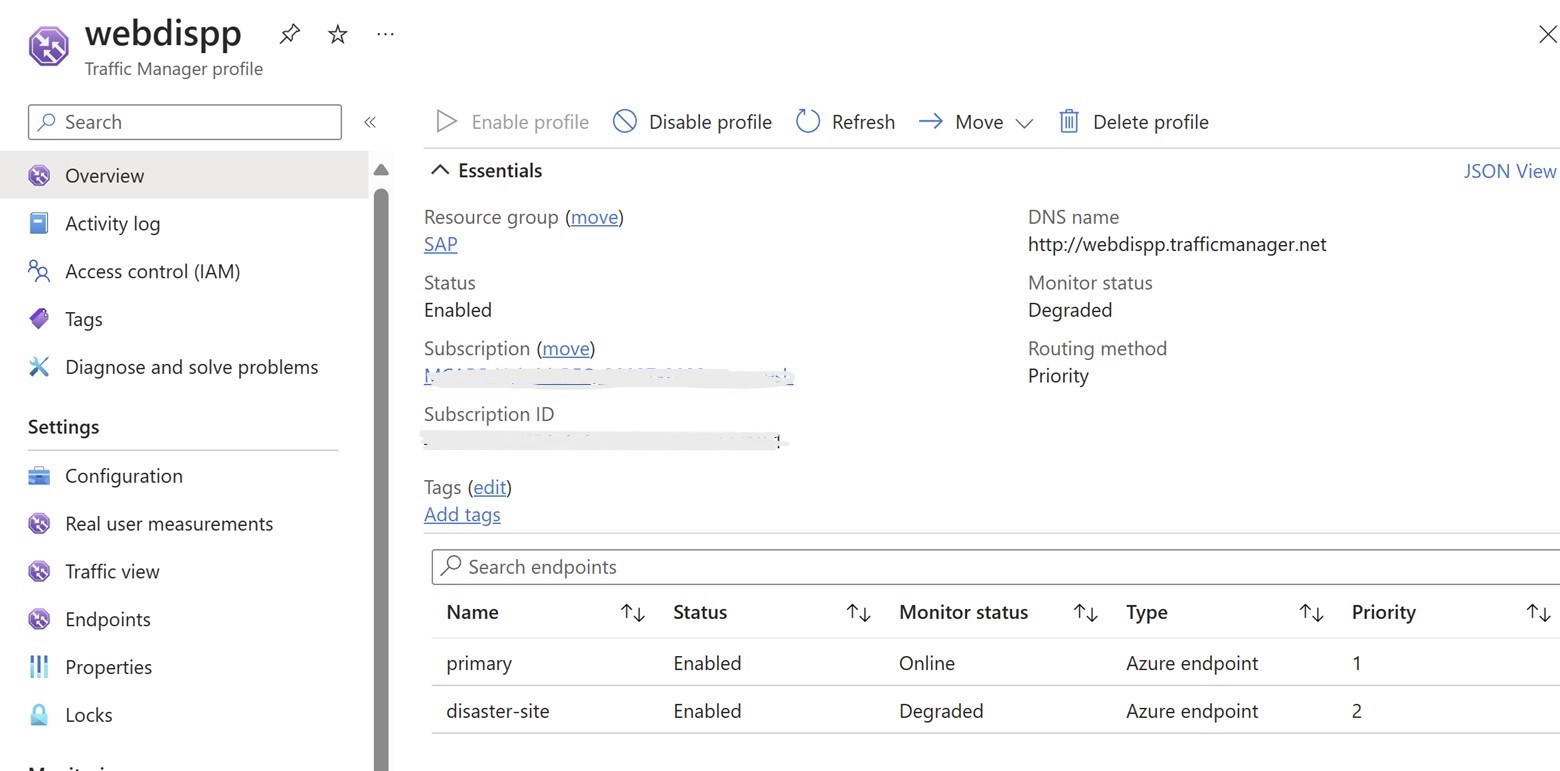Open the Locks settings page
This screenshot has height=771, width=1560.
click(x=88, y=715)
